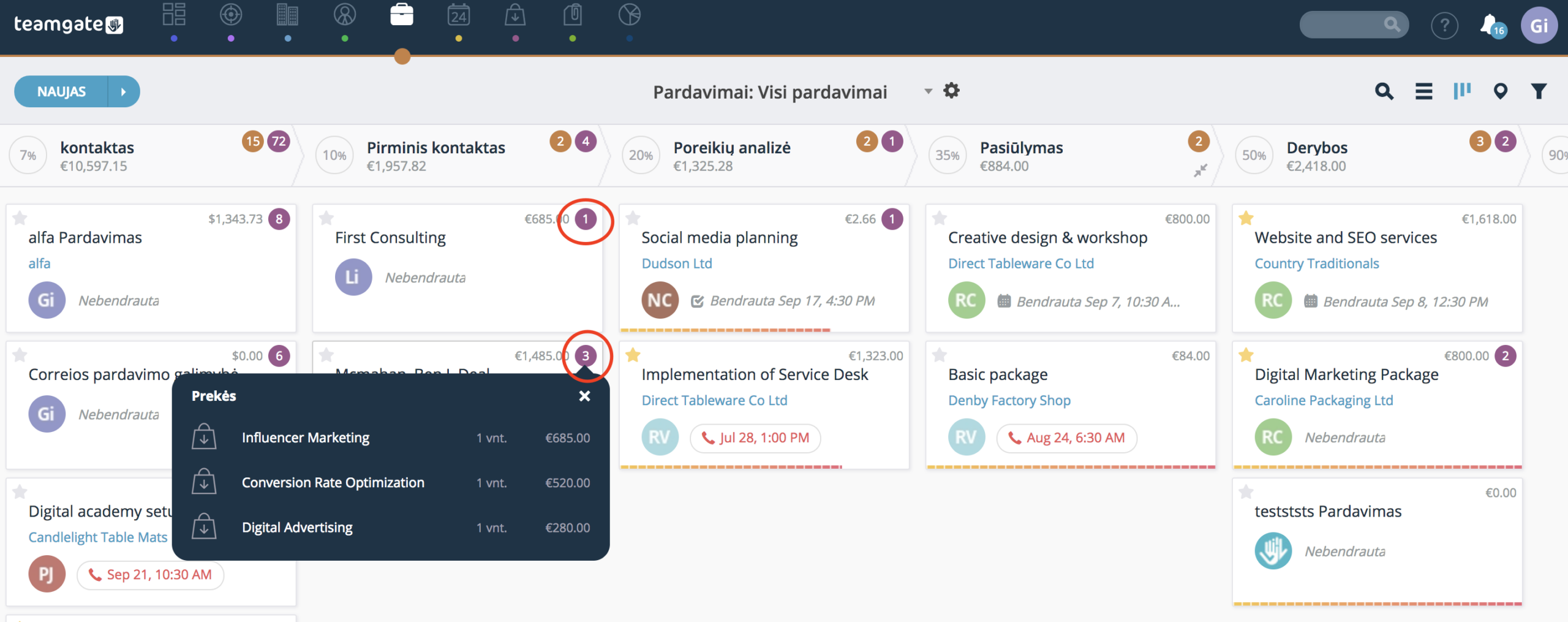Select the Influencer Marketing product row

[391, 438]
